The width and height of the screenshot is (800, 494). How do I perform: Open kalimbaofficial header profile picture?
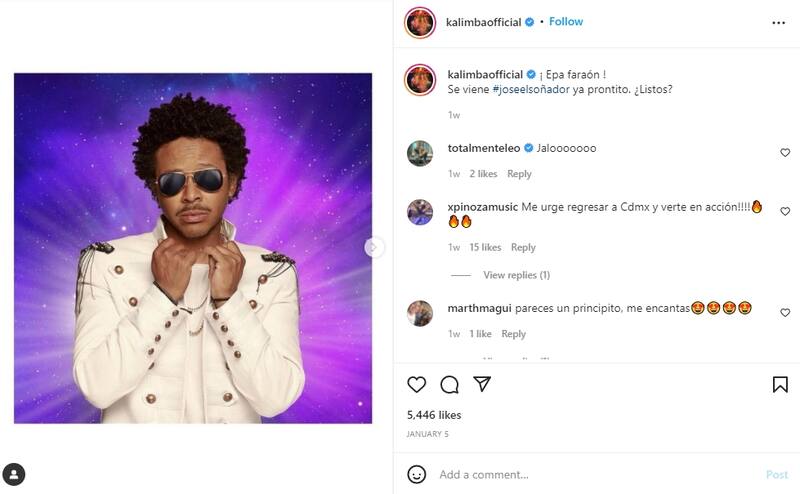click(420, 22)
